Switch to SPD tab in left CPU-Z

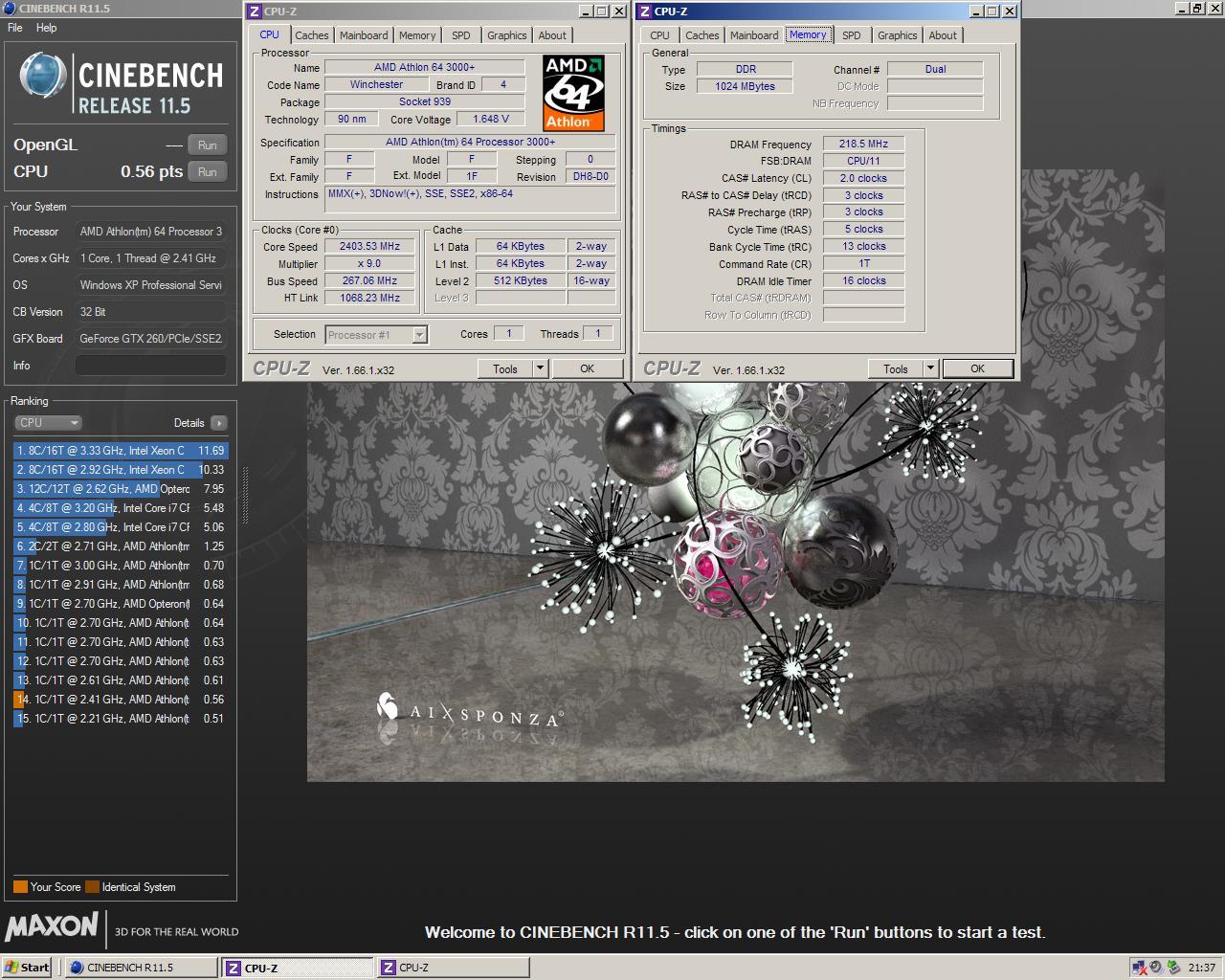click(461, 35)
